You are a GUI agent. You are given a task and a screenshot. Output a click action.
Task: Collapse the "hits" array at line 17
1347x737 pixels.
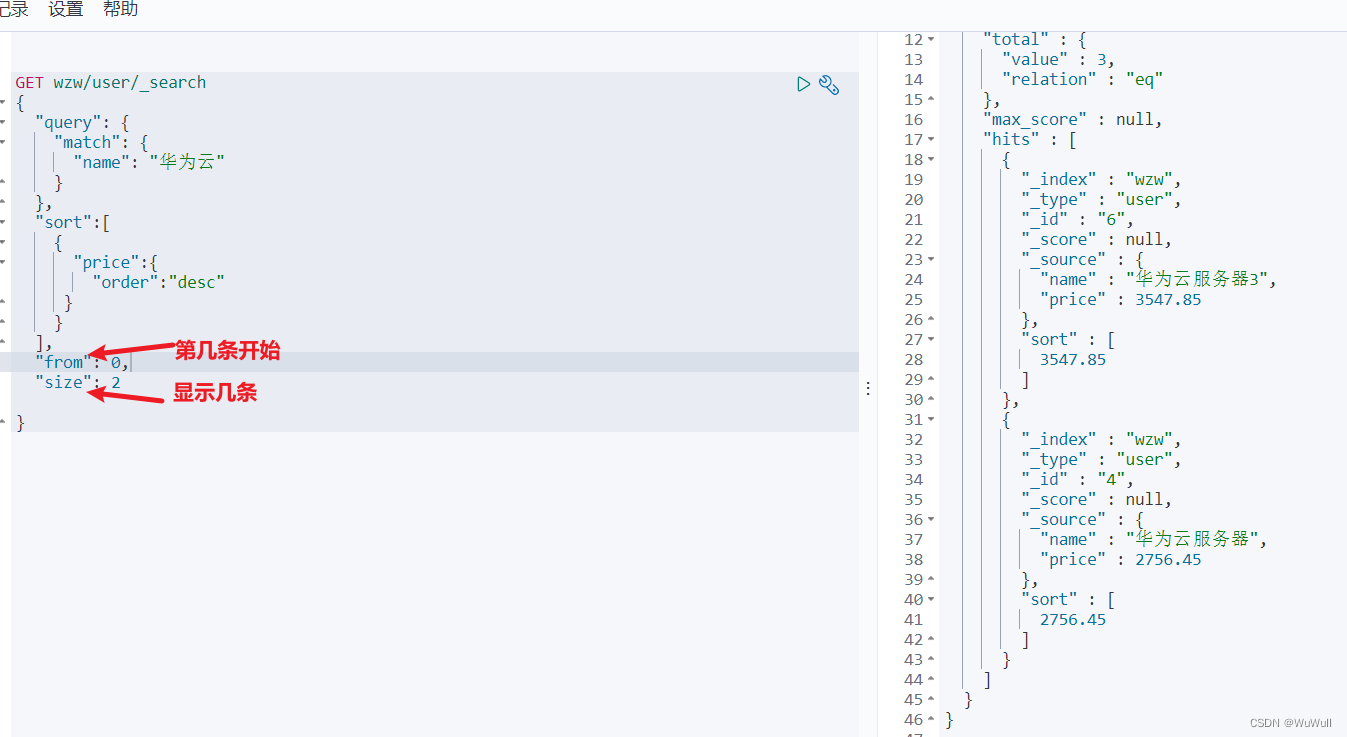(932, 140)
